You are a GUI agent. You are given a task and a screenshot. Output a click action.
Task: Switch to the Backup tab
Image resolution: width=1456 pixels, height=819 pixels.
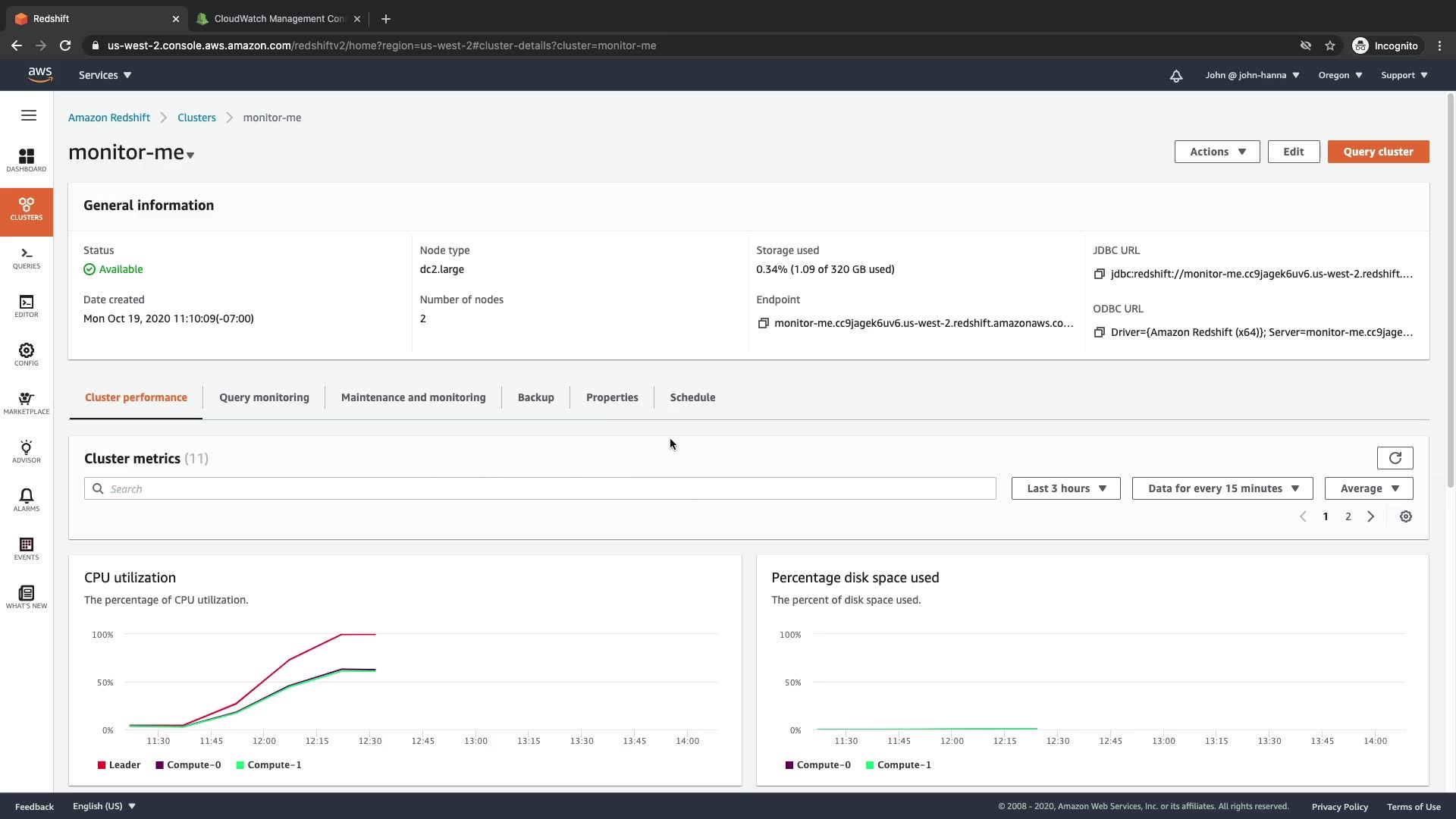point(535,397)
